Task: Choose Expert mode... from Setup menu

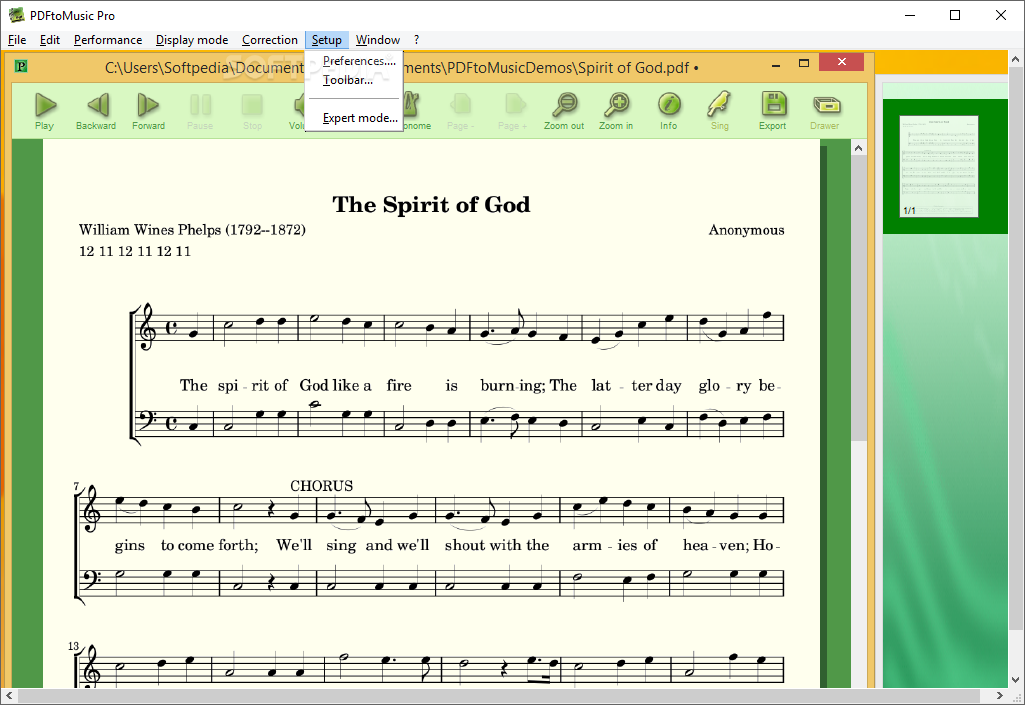Action: [x=360, y=118]
